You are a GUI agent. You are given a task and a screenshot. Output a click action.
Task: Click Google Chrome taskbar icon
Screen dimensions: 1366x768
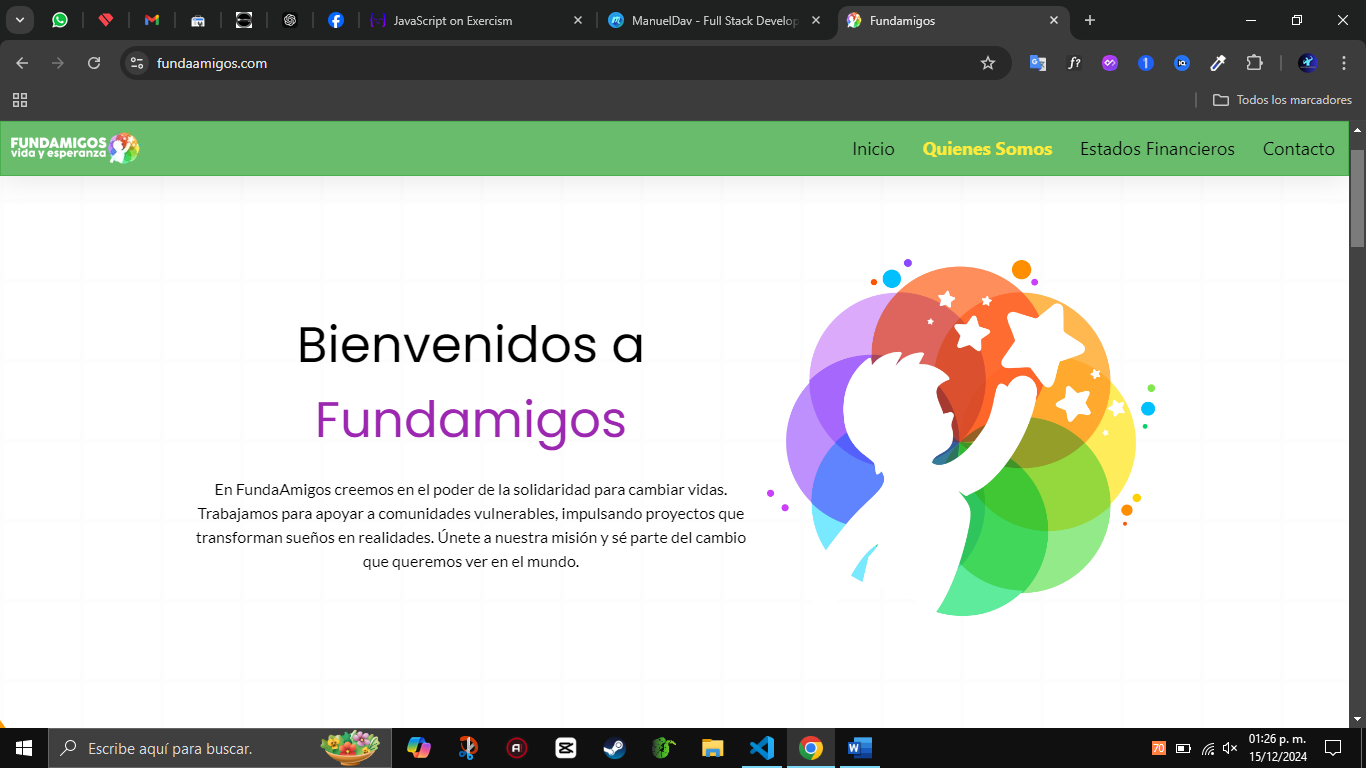[811, 748]
